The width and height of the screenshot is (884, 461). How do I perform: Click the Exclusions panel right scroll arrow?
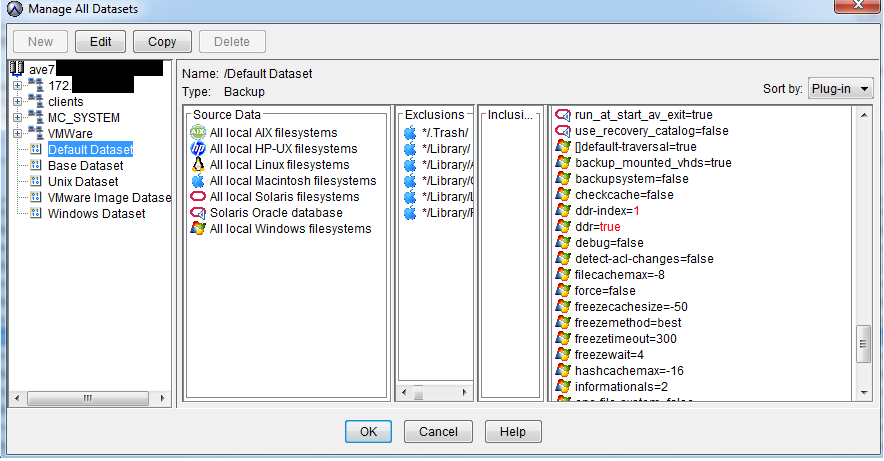pos(465,392)
